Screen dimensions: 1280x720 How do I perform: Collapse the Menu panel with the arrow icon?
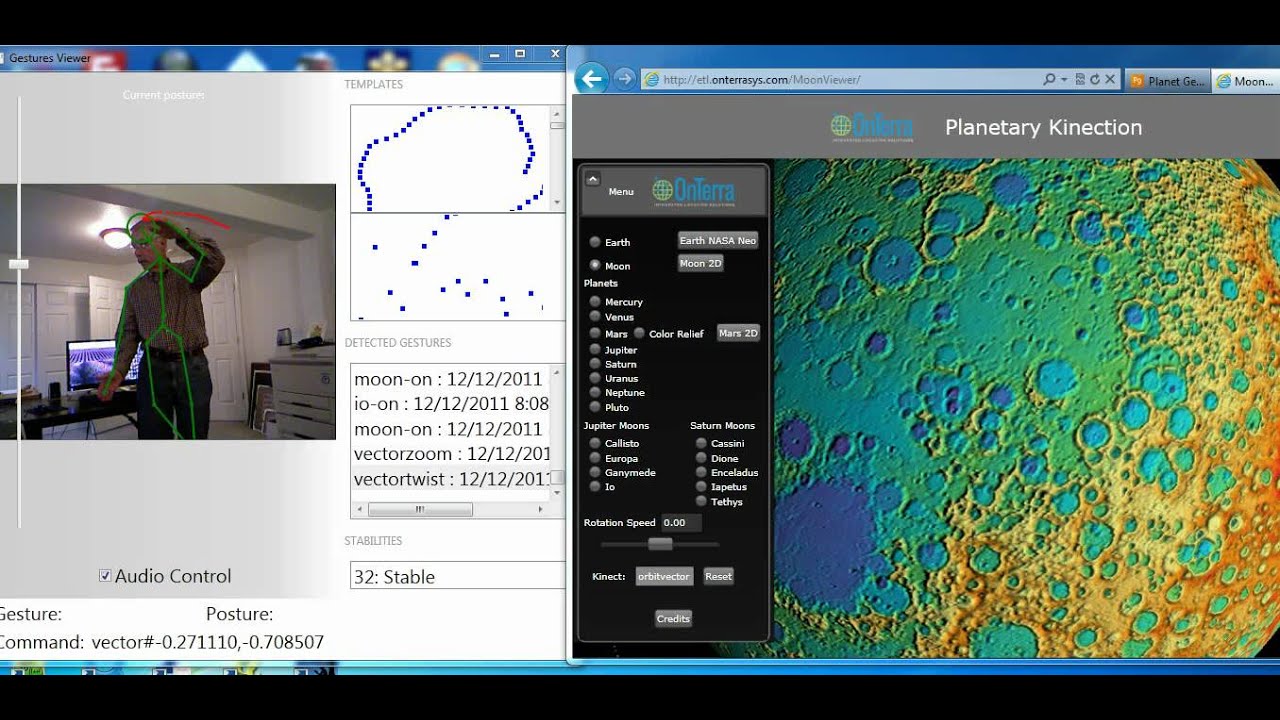[x=592, y=179]
